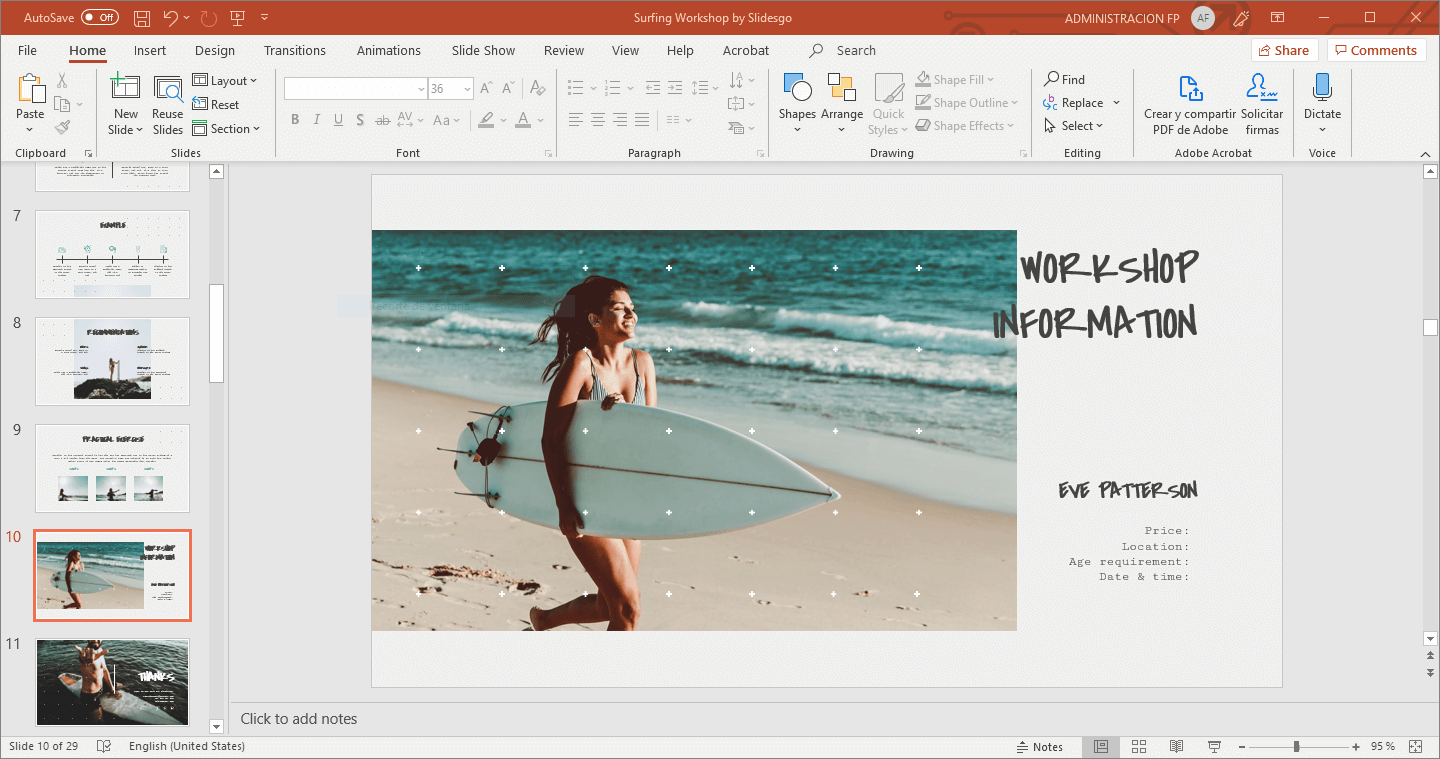Open the Select dropdown

pyautogui.click(x=1074, y=126)
